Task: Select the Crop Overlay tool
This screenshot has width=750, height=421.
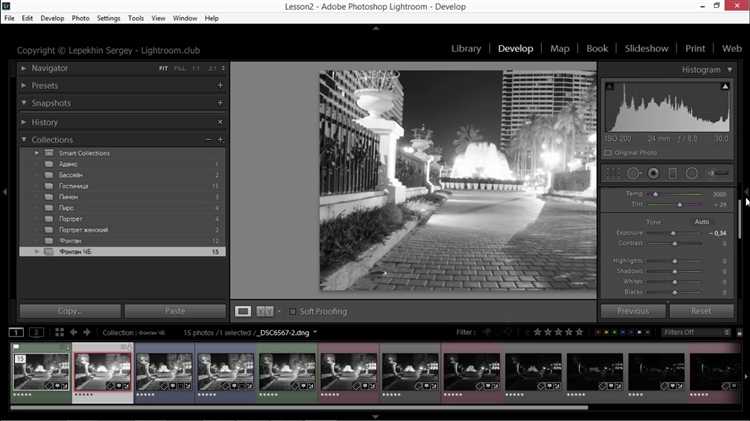Action: pyautogui.click(x=612, y=173)
